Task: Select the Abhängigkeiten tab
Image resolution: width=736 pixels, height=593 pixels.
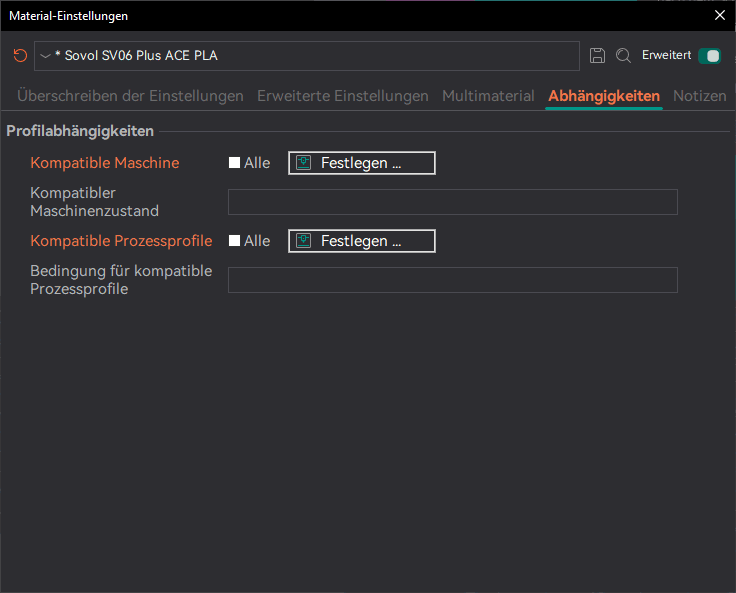Action: 604,96
